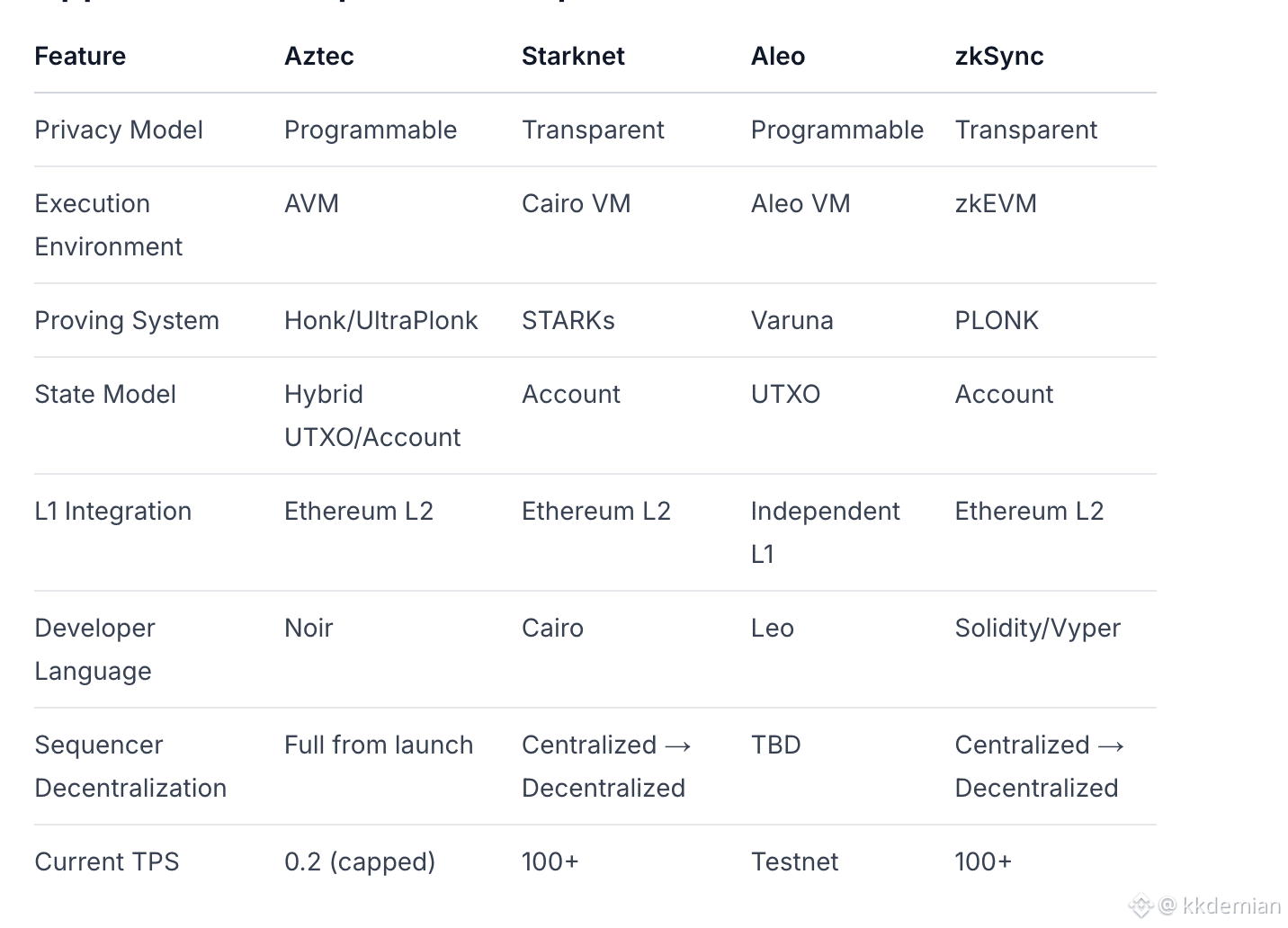
Task: Select the Privacy Model row label
Action: click(119, 129)
